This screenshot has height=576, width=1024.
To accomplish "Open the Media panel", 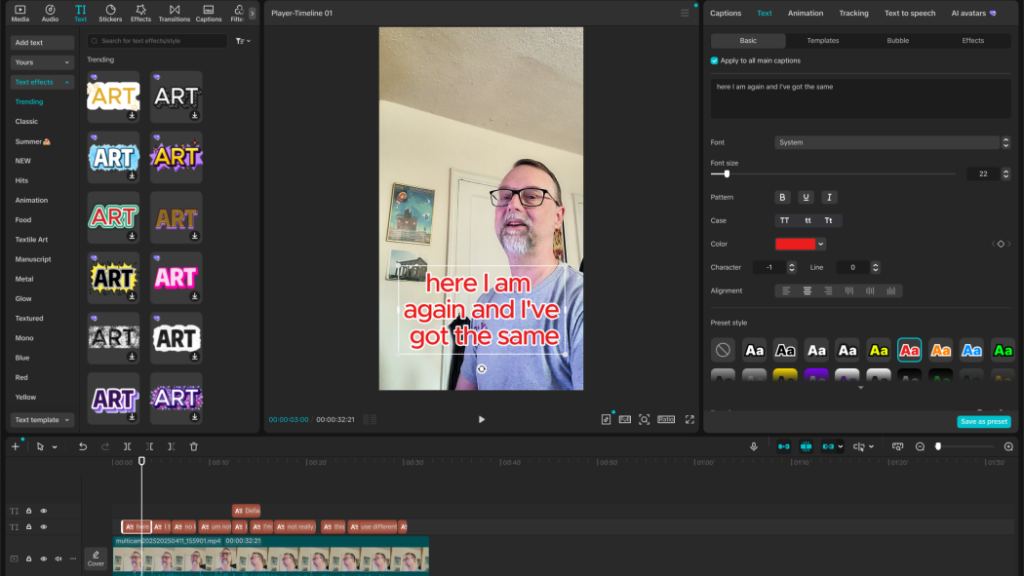I will tap(20, 13).
